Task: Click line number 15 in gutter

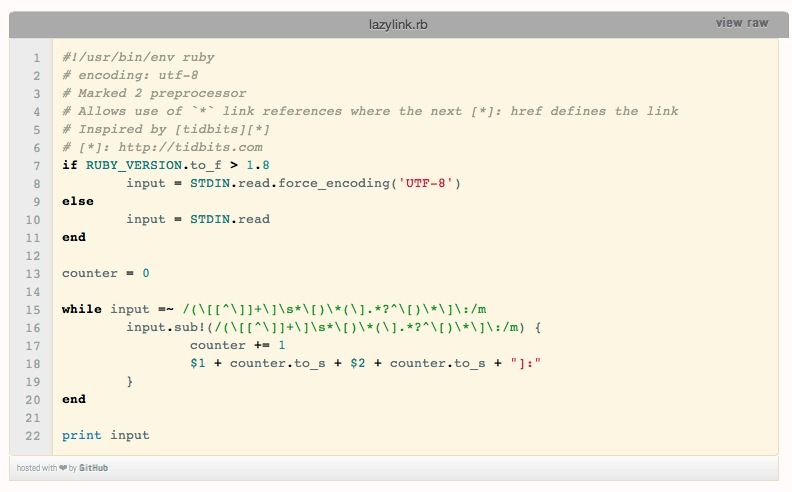Action: (x=33, y=310)
